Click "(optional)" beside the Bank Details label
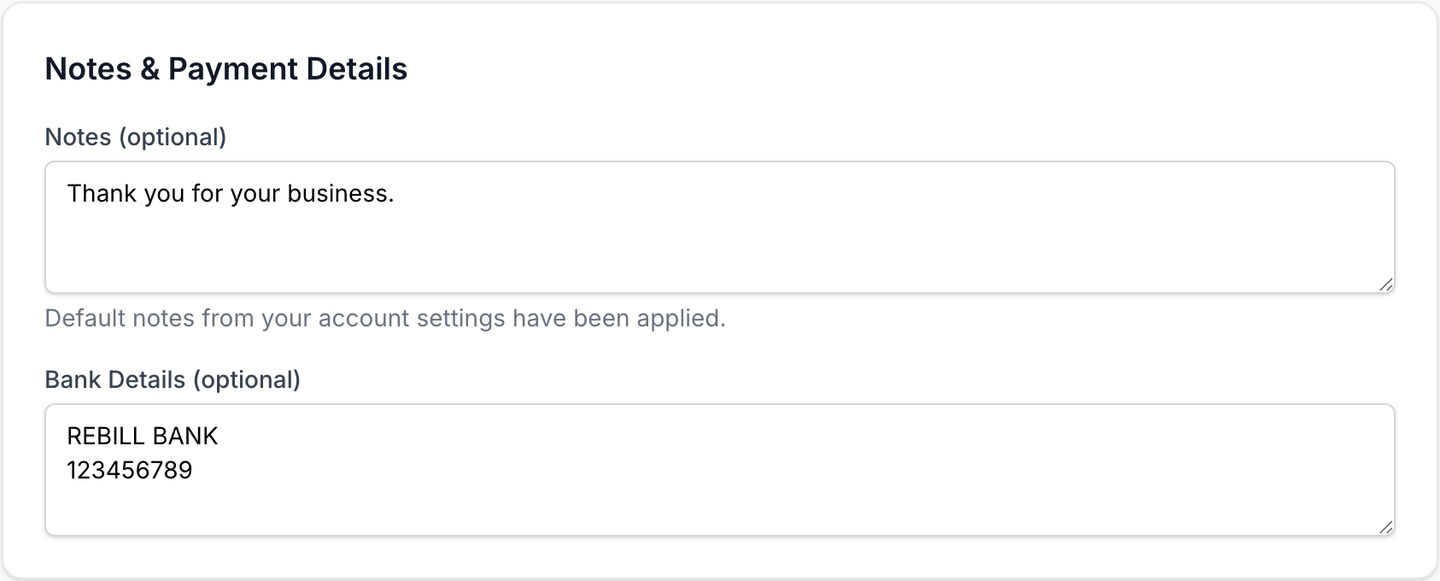The height and width of the screenshot is (581, 1440). [x=246, y=380]
